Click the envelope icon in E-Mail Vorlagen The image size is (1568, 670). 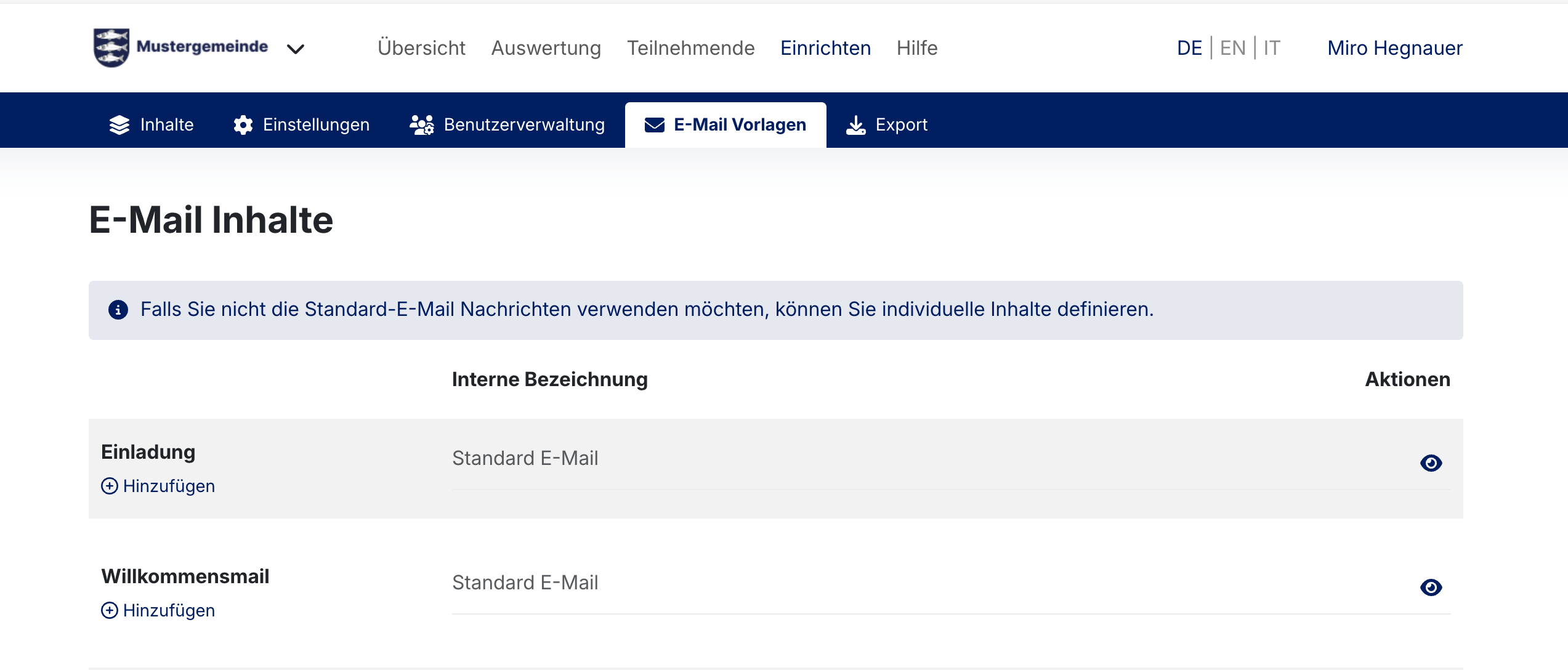(x=655, y=125)
